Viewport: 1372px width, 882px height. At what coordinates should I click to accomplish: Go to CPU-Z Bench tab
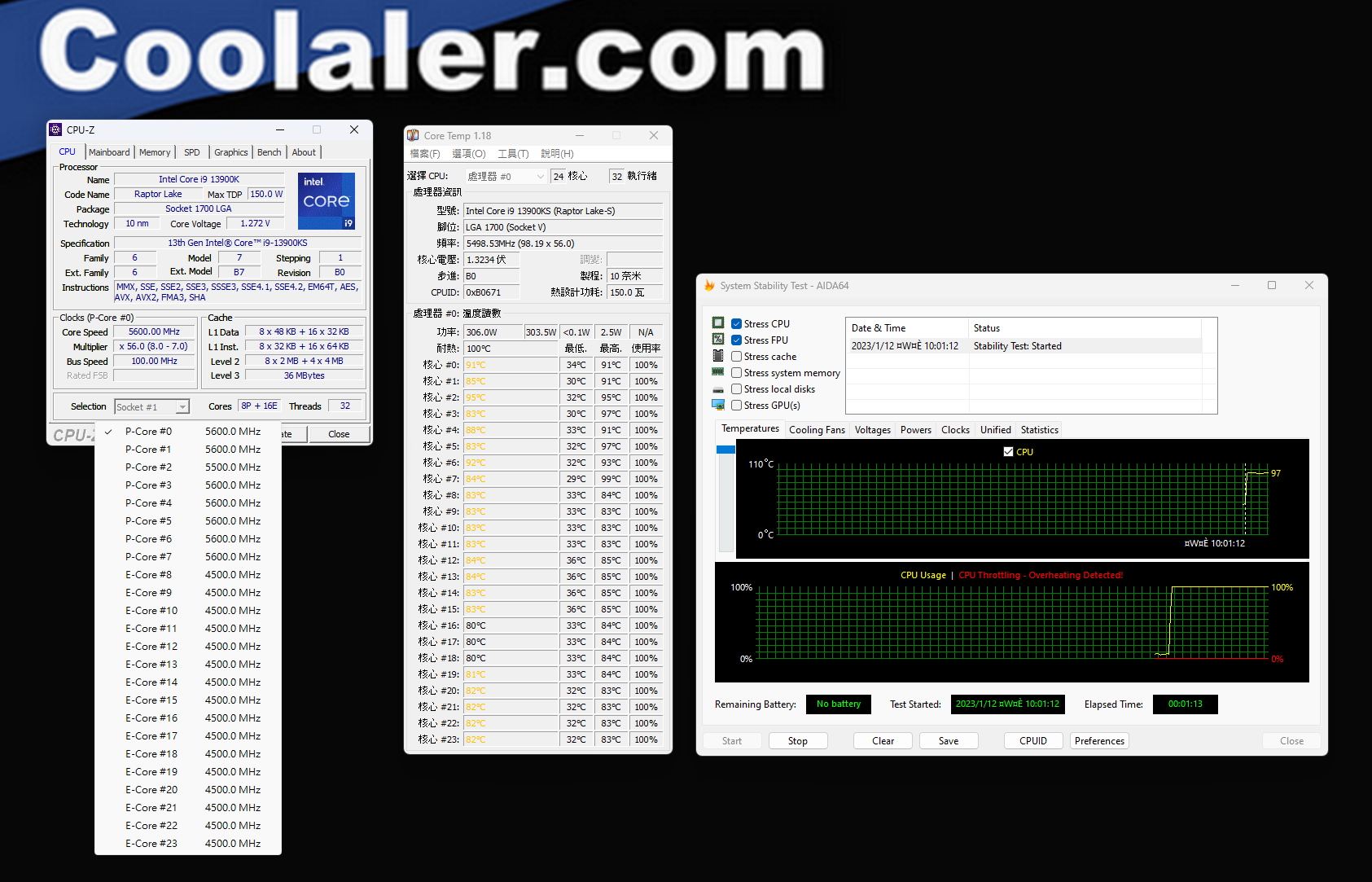point(270,152)
